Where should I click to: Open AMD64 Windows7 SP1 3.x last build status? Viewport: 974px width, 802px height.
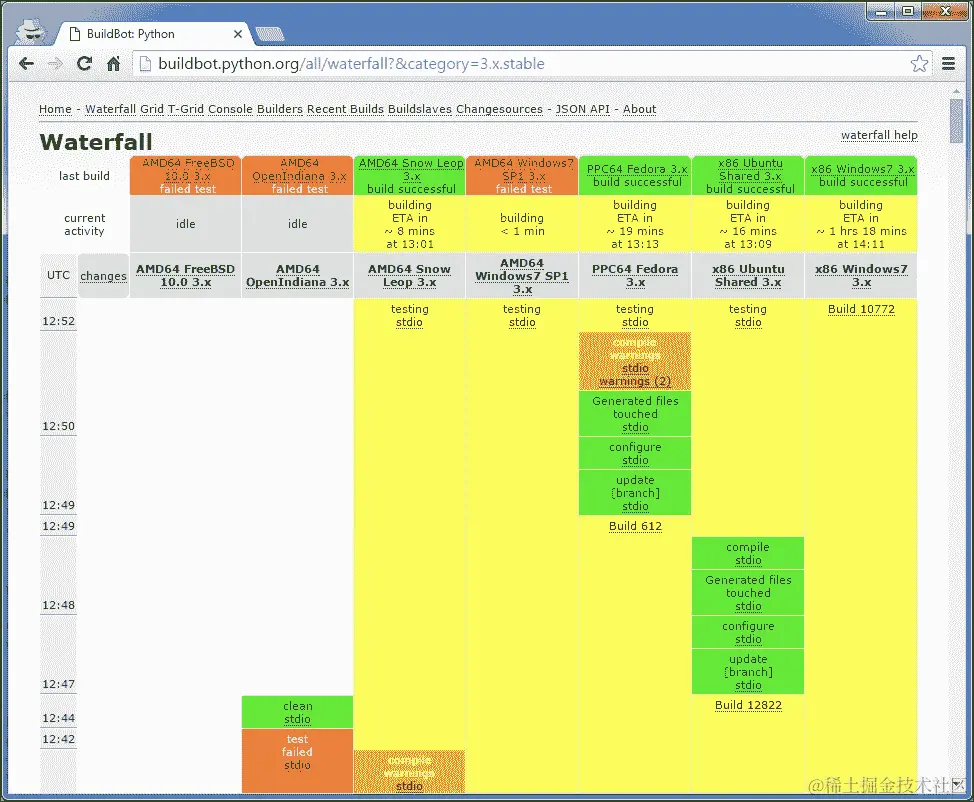point(522,176)
